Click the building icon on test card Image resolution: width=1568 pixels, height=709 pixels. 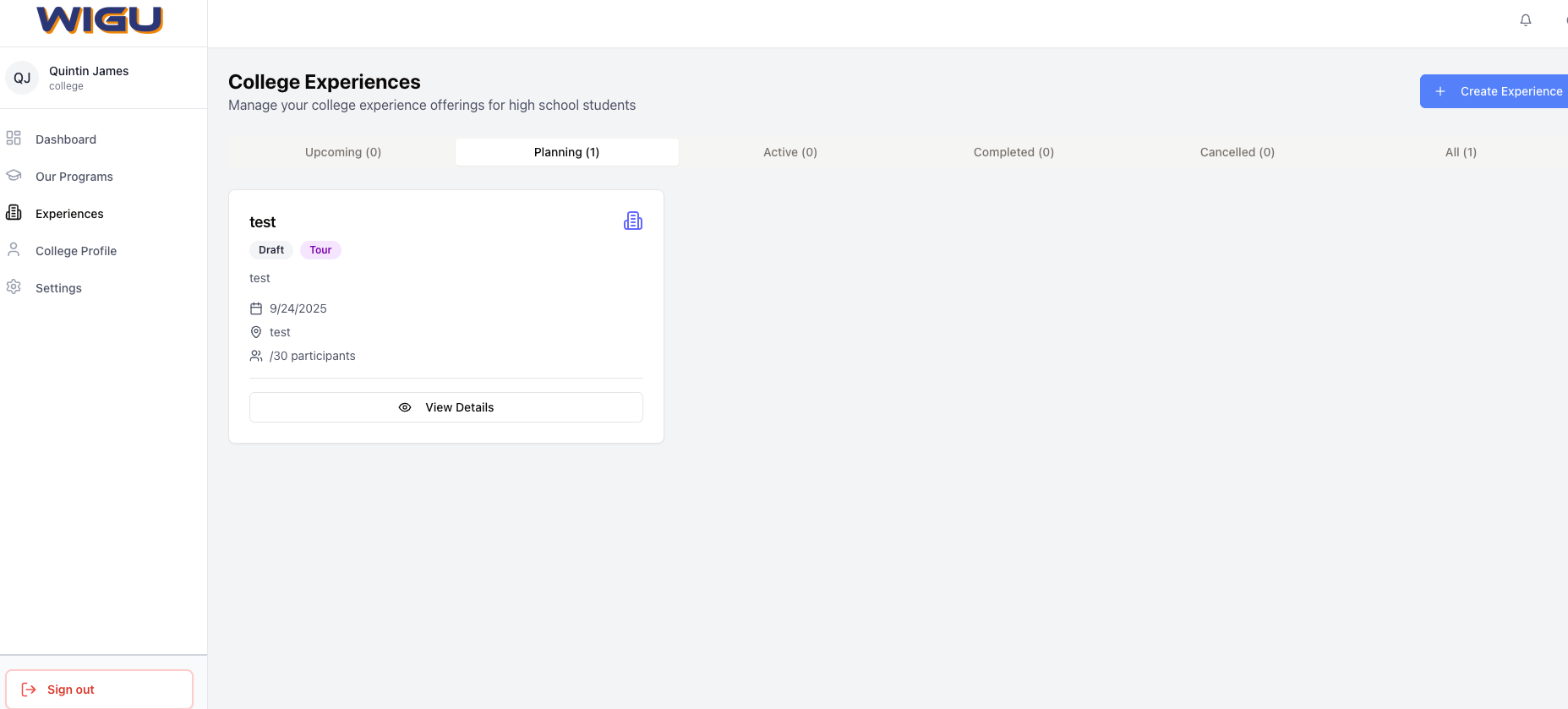[x=632, y=221]
